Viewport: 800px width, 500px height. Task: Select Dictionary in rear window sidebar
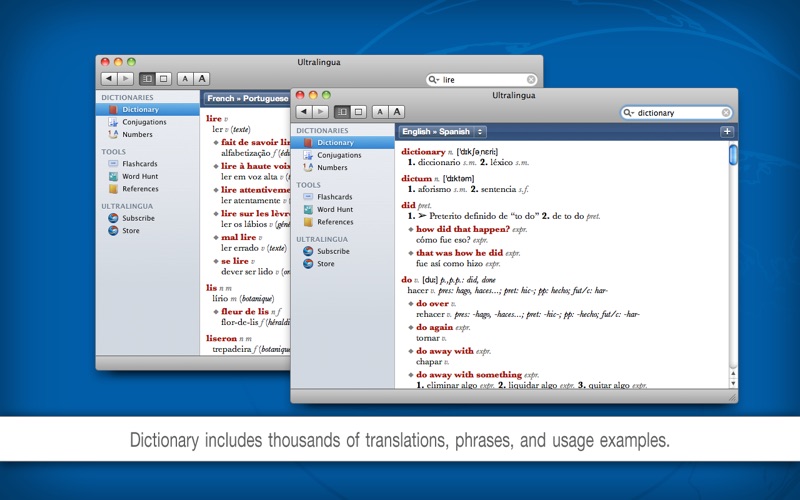click(x=147, y=109)
